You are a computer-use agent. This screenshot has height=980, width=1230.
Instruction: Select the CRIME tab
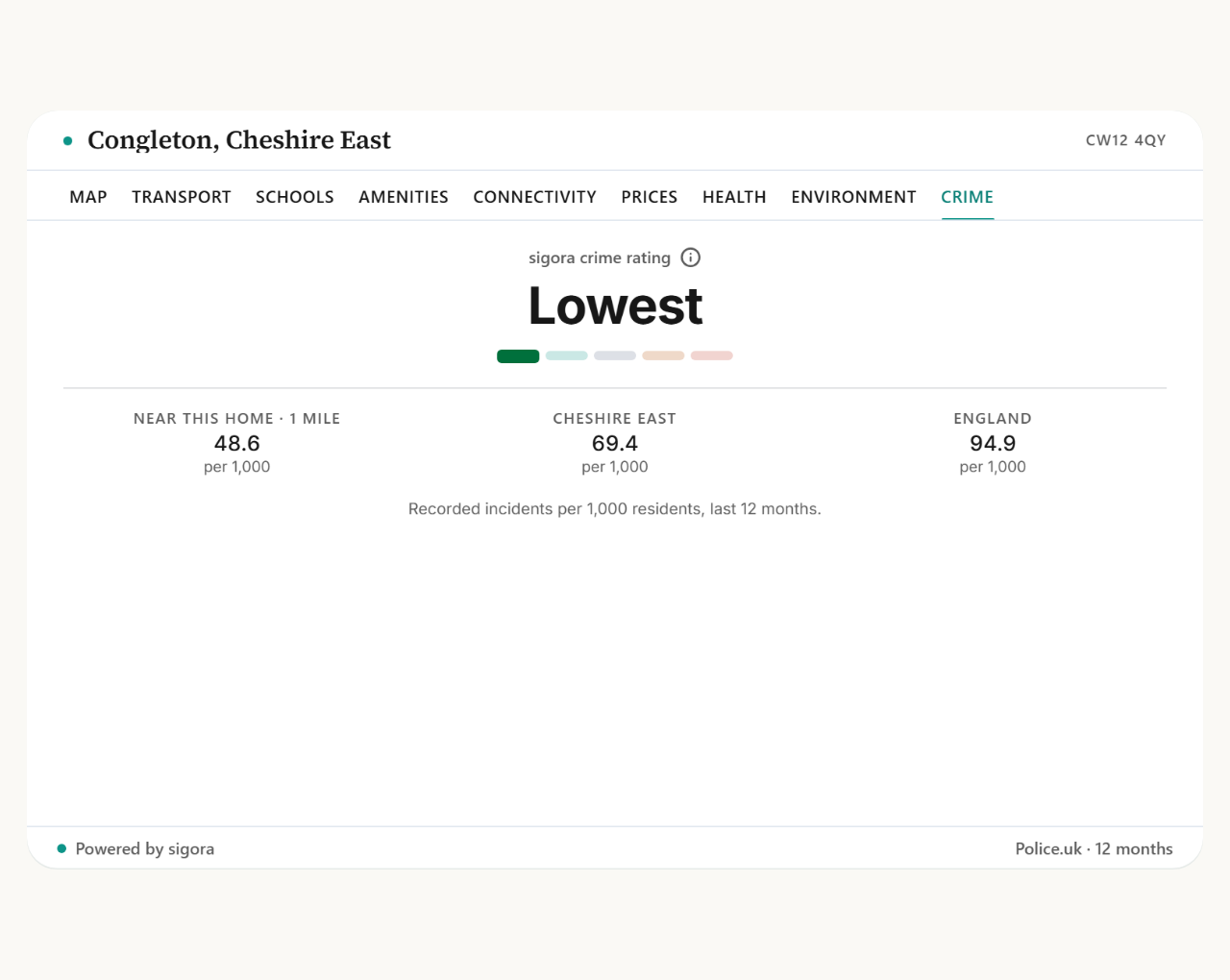(968, 197)
